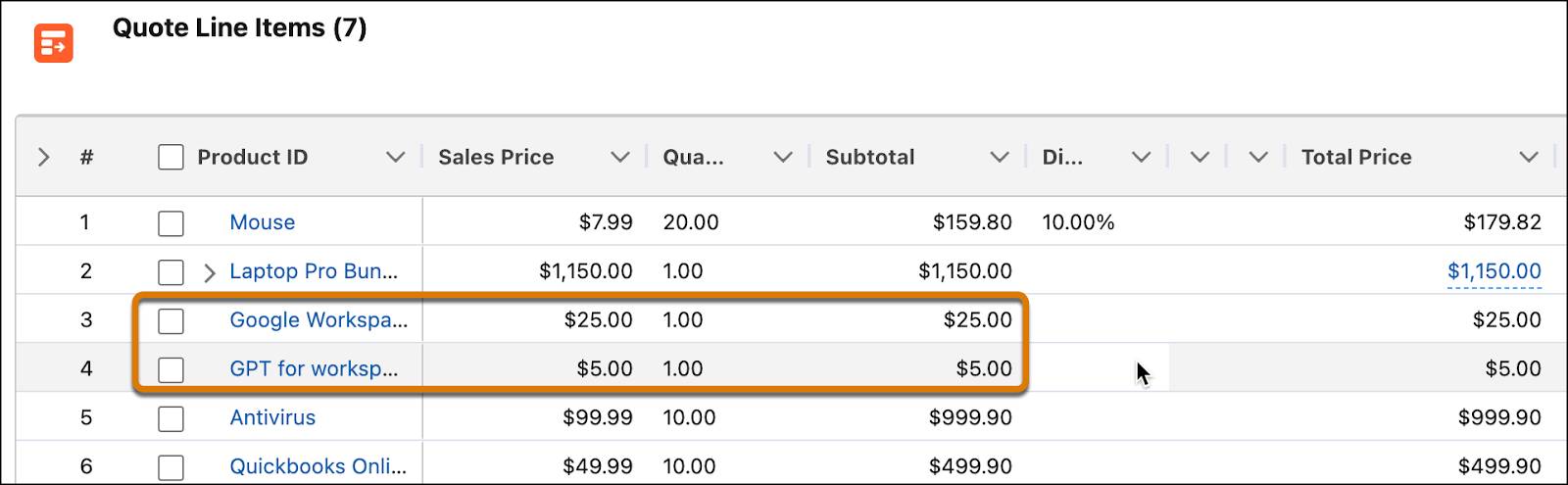
Task: Click the Quote Line Items (7) heading
Action: point(240,27)
